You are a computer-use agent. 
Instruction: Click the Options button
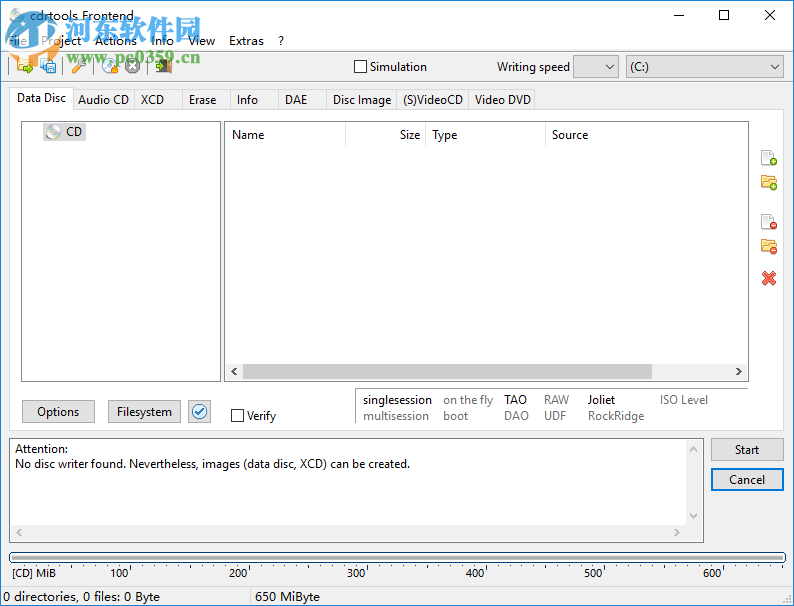(58, 412)
